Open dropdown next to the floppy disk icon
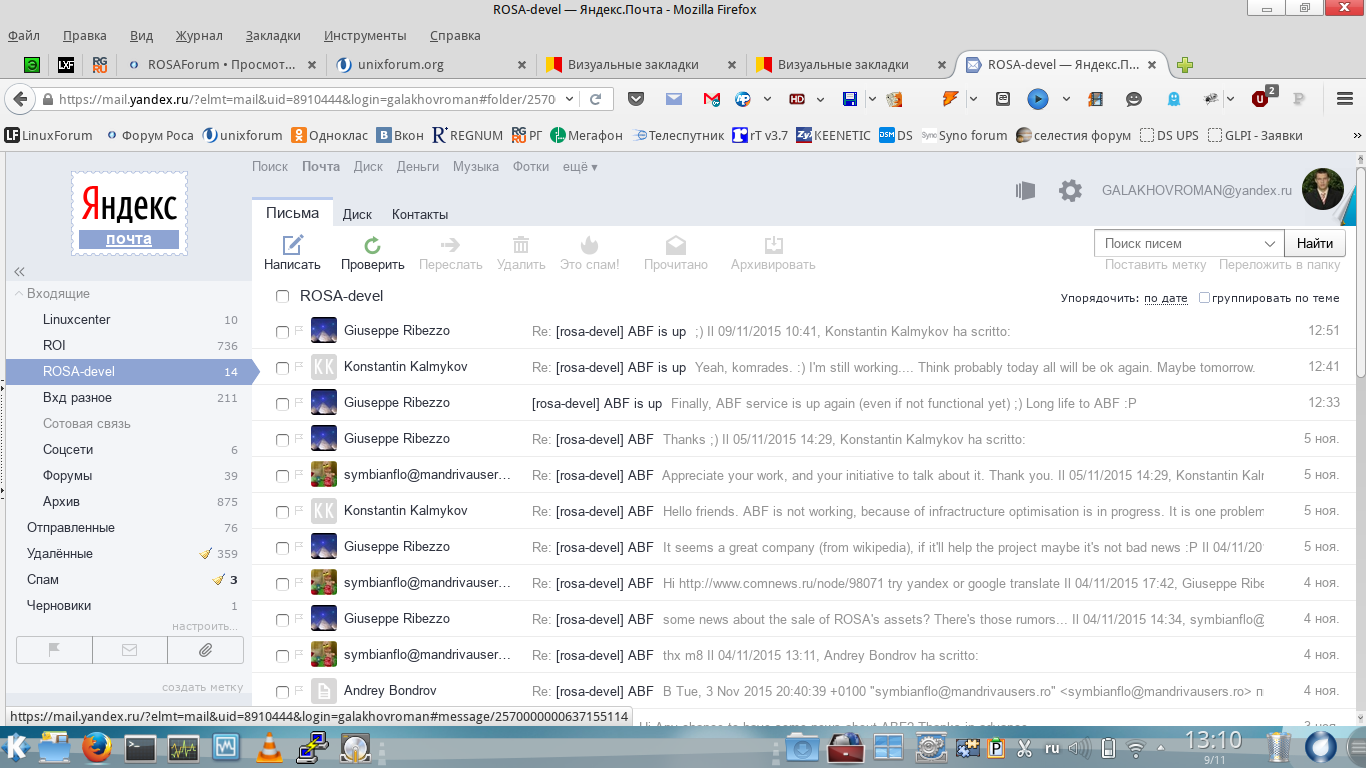 click(x=871, y=99)
